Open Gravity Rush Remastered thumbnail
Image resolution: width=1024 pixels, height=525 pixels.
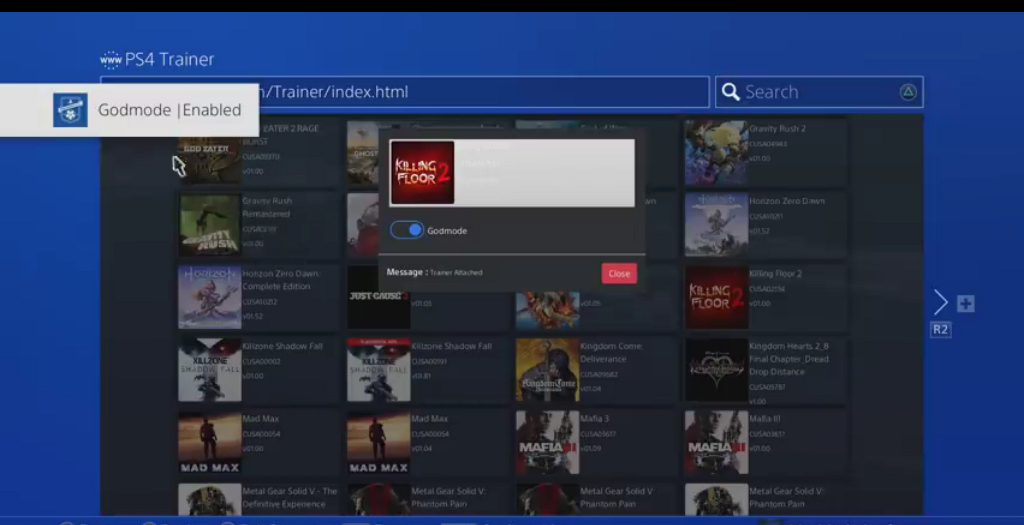209,224
